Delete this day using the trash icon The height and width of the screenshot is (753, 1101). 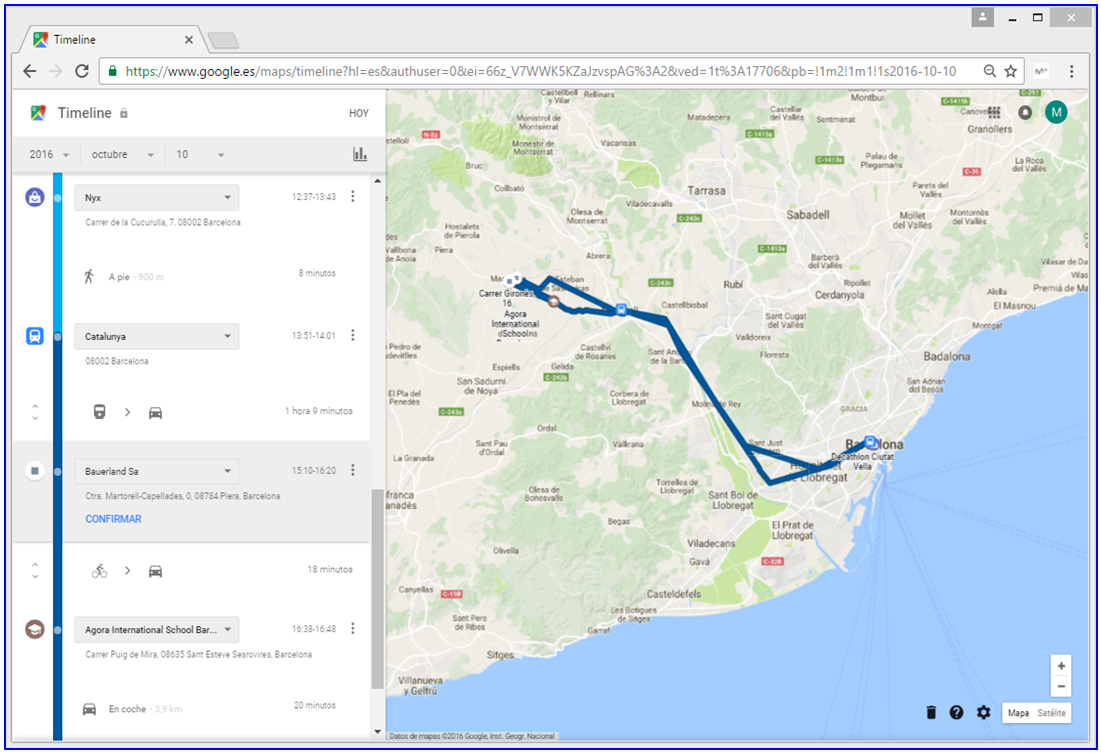[931, 712]
